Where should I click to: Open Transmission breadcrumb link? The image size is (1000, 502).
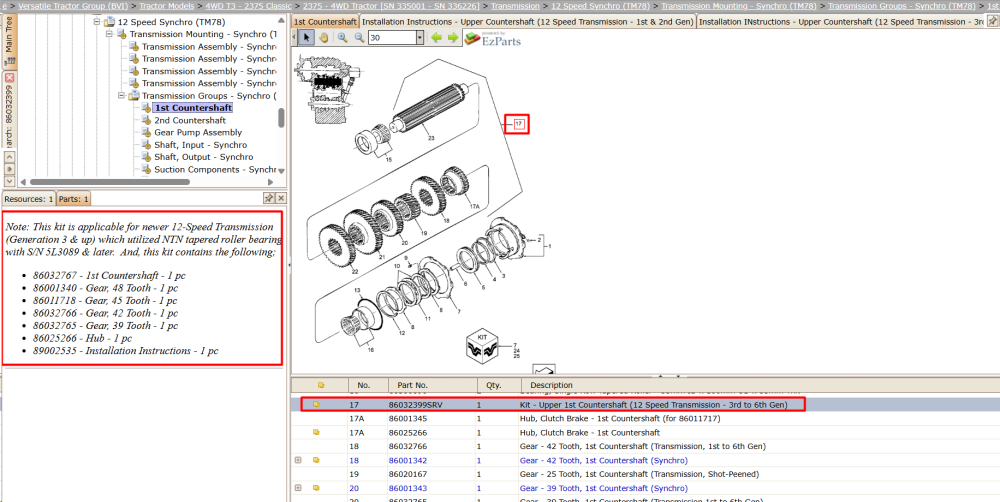515,6
